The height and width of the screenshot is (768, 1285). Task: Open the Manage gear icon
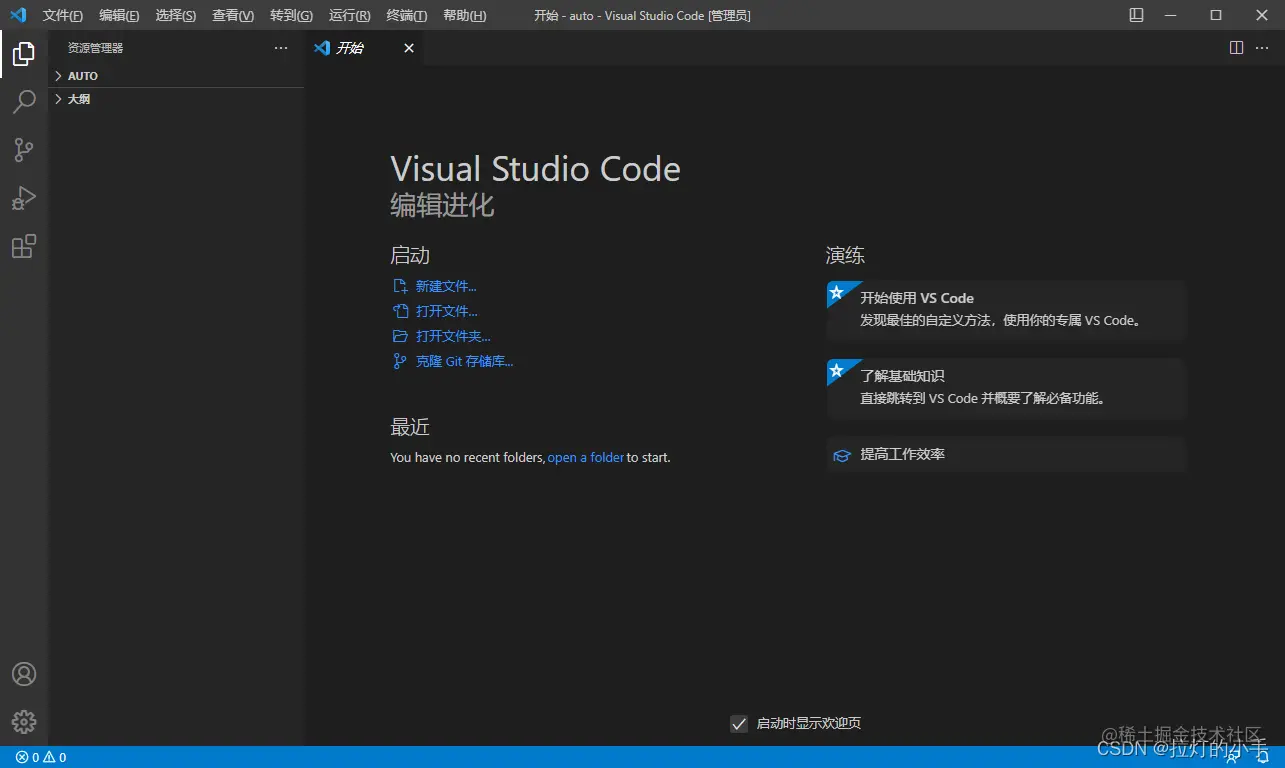tap(24, 721)
